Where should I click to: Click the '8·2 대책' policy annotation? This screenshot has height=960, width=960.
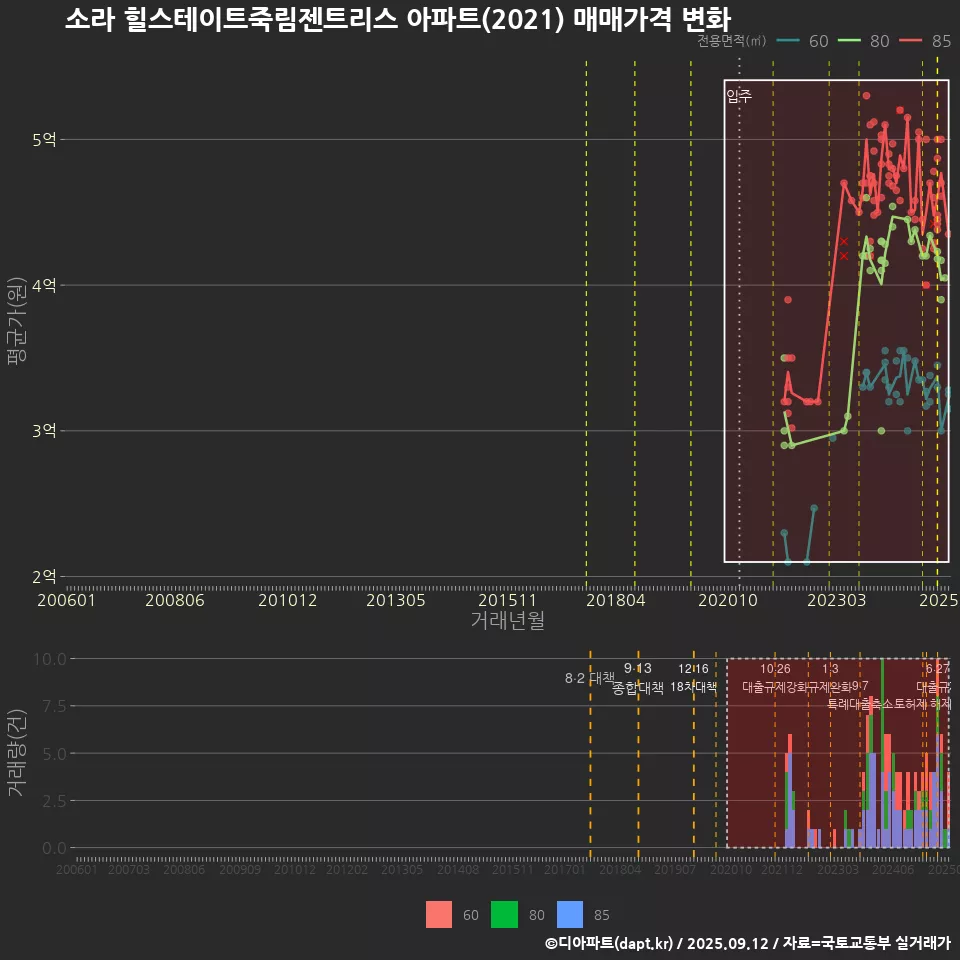coord(590,678)
